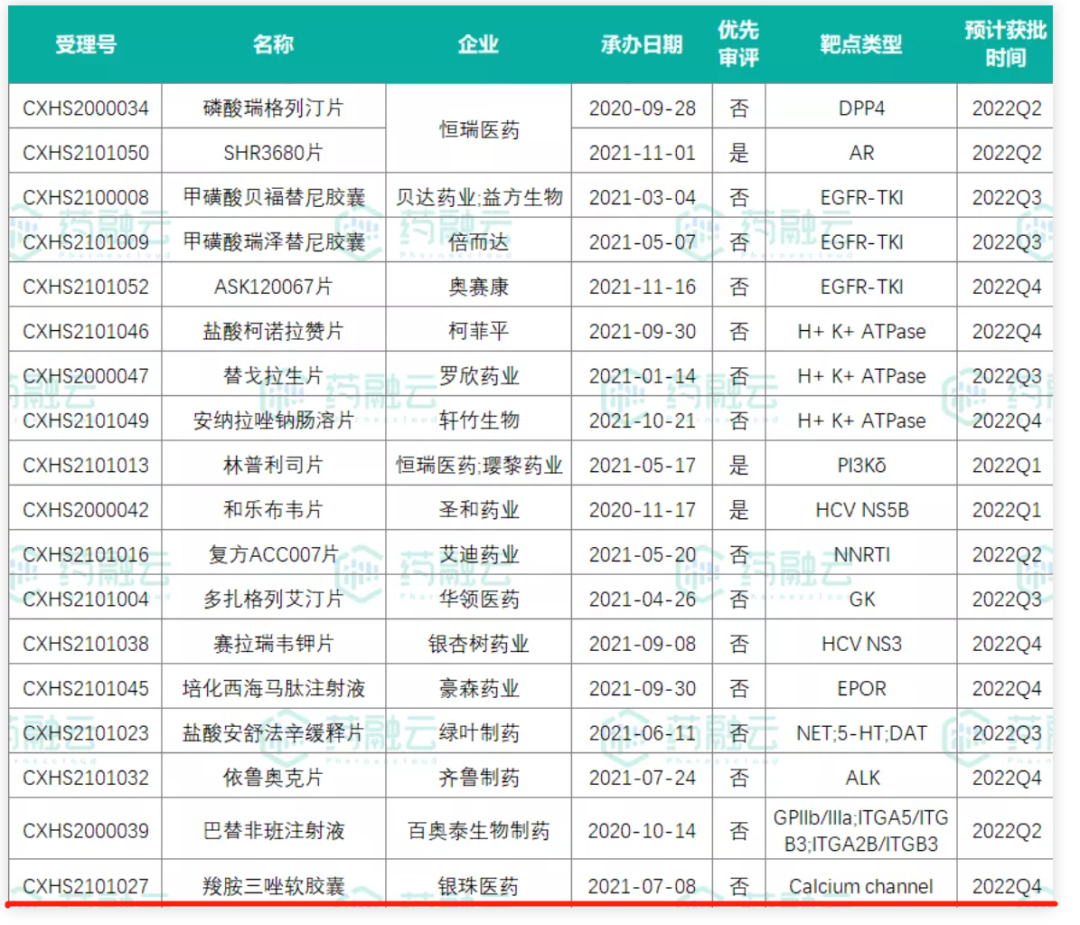The width and height of the screenshot is (1080, 925).
Task: Click the 受理号 column header
Action: tap(85, 45)
